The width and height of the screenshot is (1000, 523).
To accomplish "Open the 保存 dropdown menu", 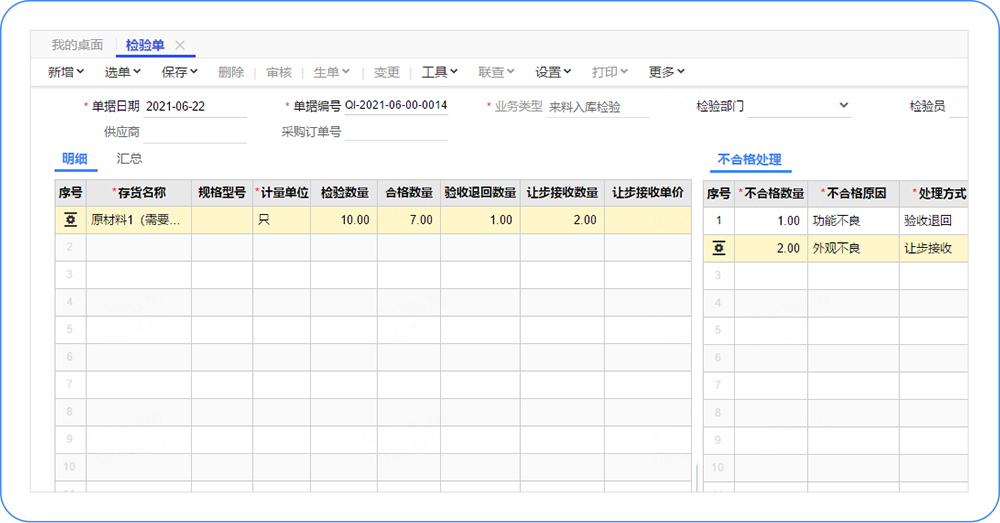I will (x=180, y=72).
